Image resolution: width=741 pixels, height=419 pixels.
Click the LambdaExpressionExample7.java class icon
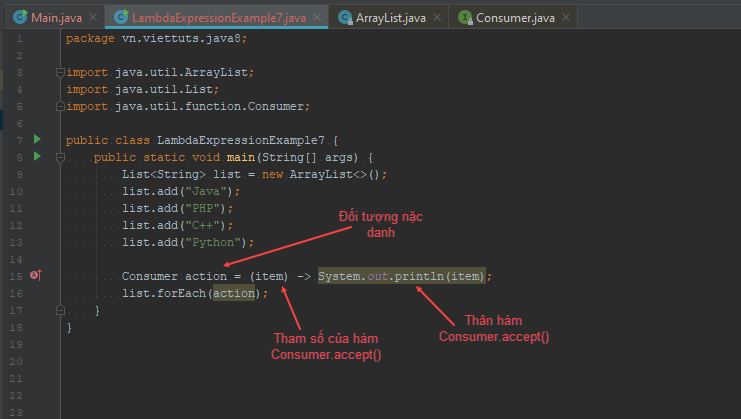pyautogui.click(x=121, y=17)
